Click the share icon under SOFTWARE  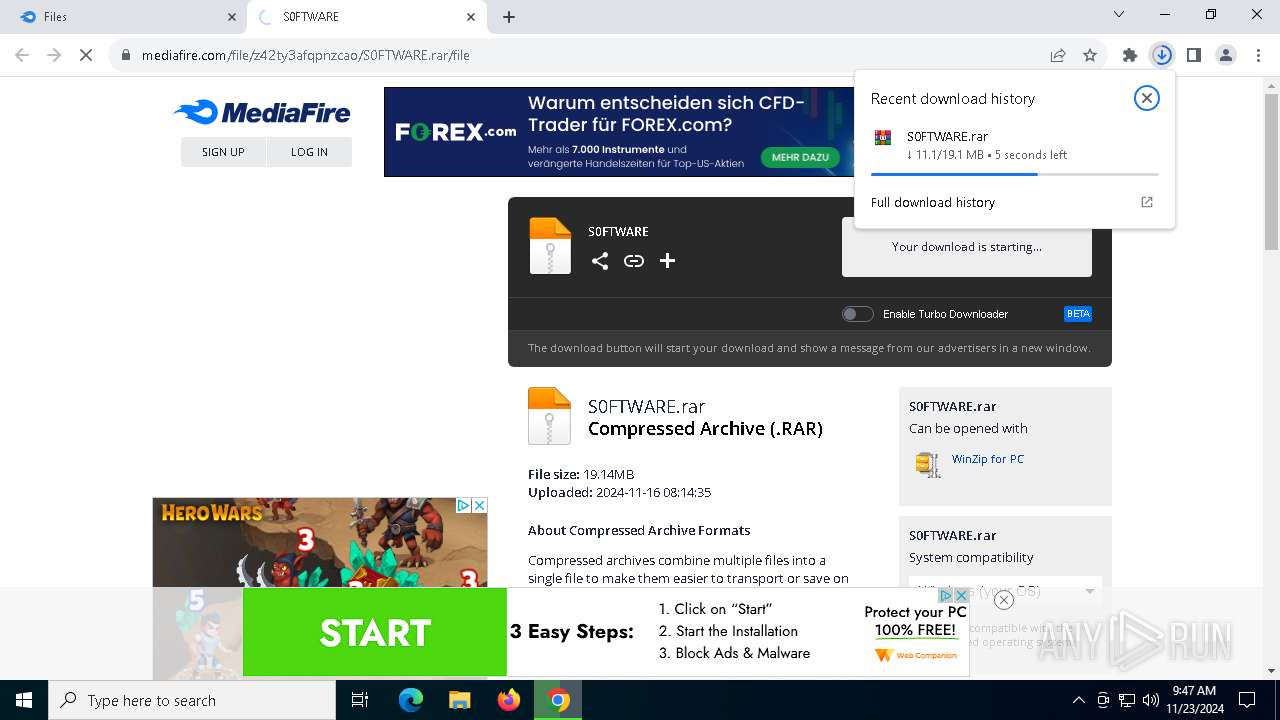click(600, 261)
